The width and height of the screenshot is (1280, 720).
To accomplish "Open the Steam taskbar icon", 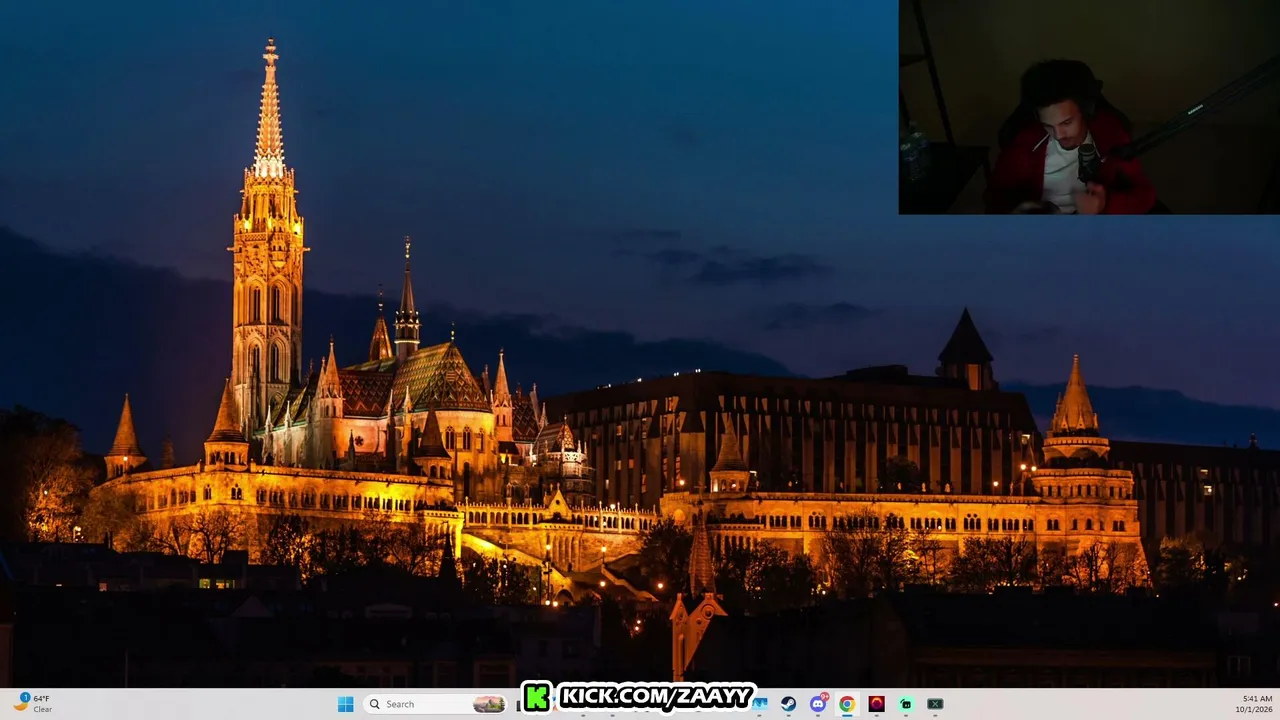I will click(789, 704).
